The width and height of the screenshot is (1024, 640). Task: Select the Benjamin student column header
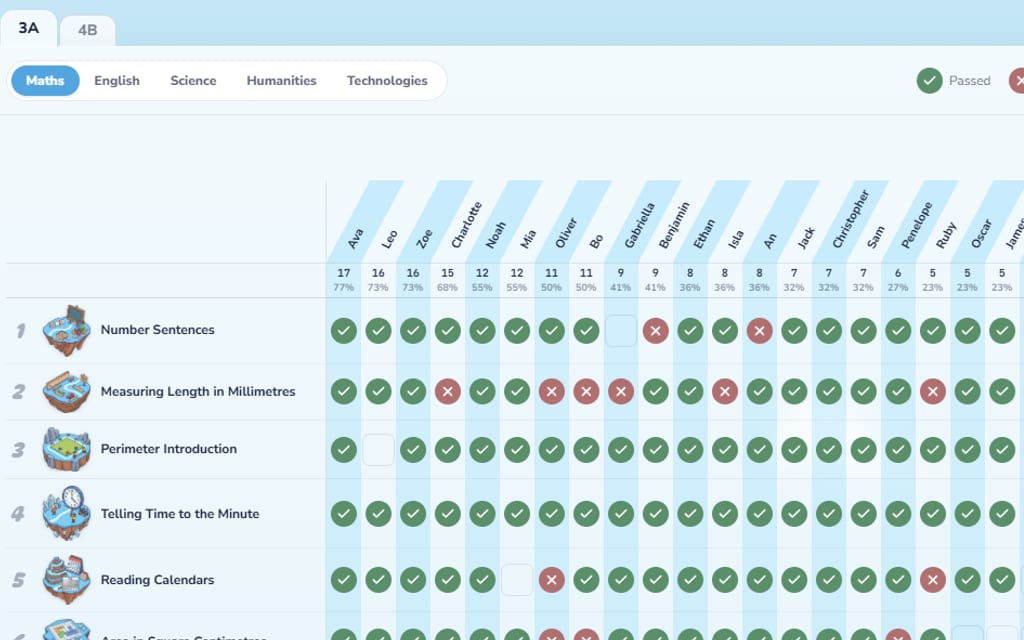pos(674,225)
